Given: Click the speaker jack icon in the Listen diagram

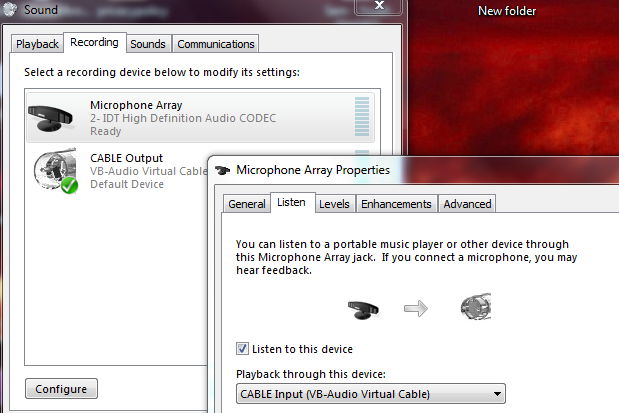Looking at the screenshot, I should pos(476,306).
